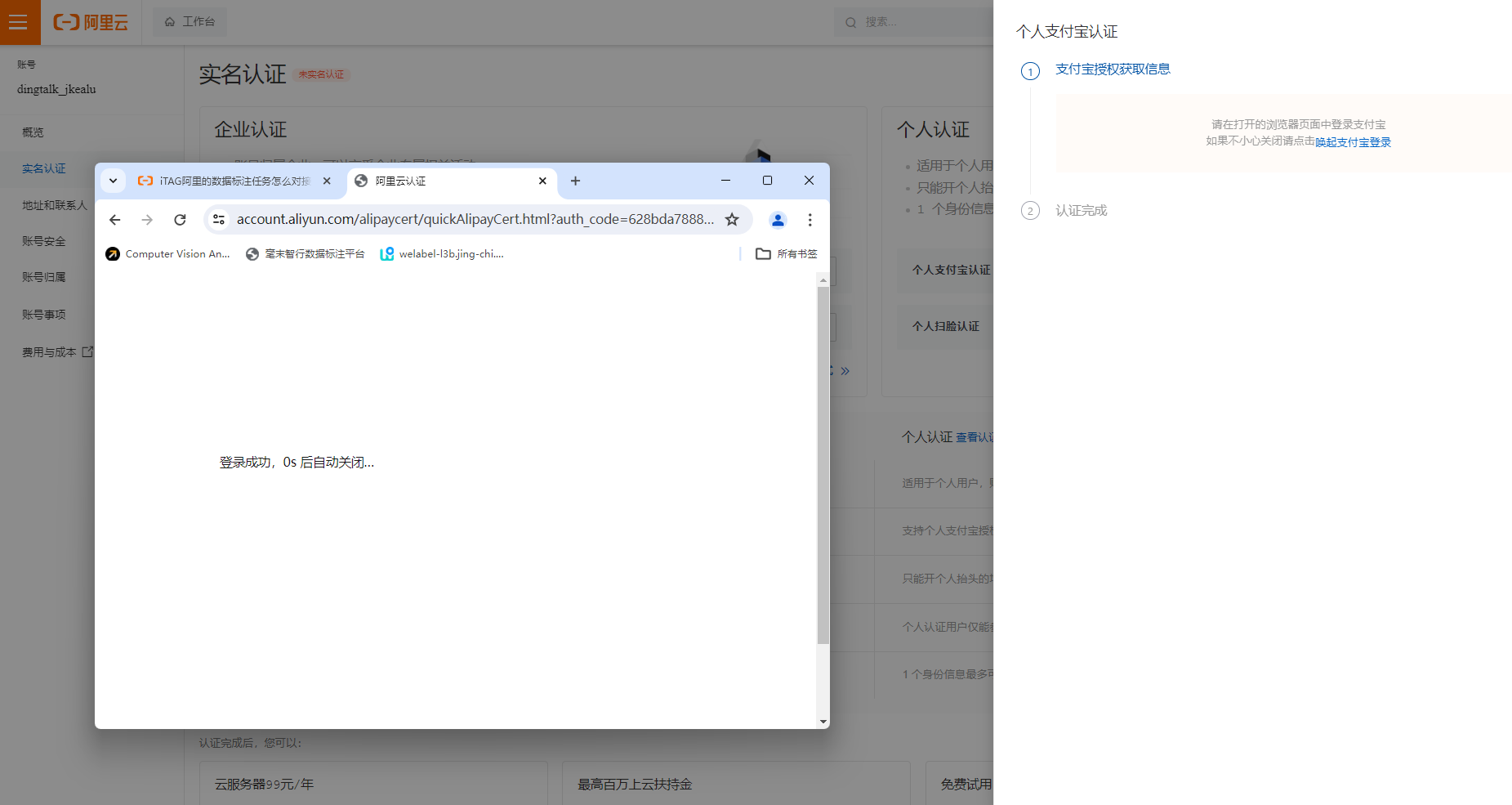Screen dimensions: 1512x805
Task: Bookmark this page with star icon
Action: [732, 219]
